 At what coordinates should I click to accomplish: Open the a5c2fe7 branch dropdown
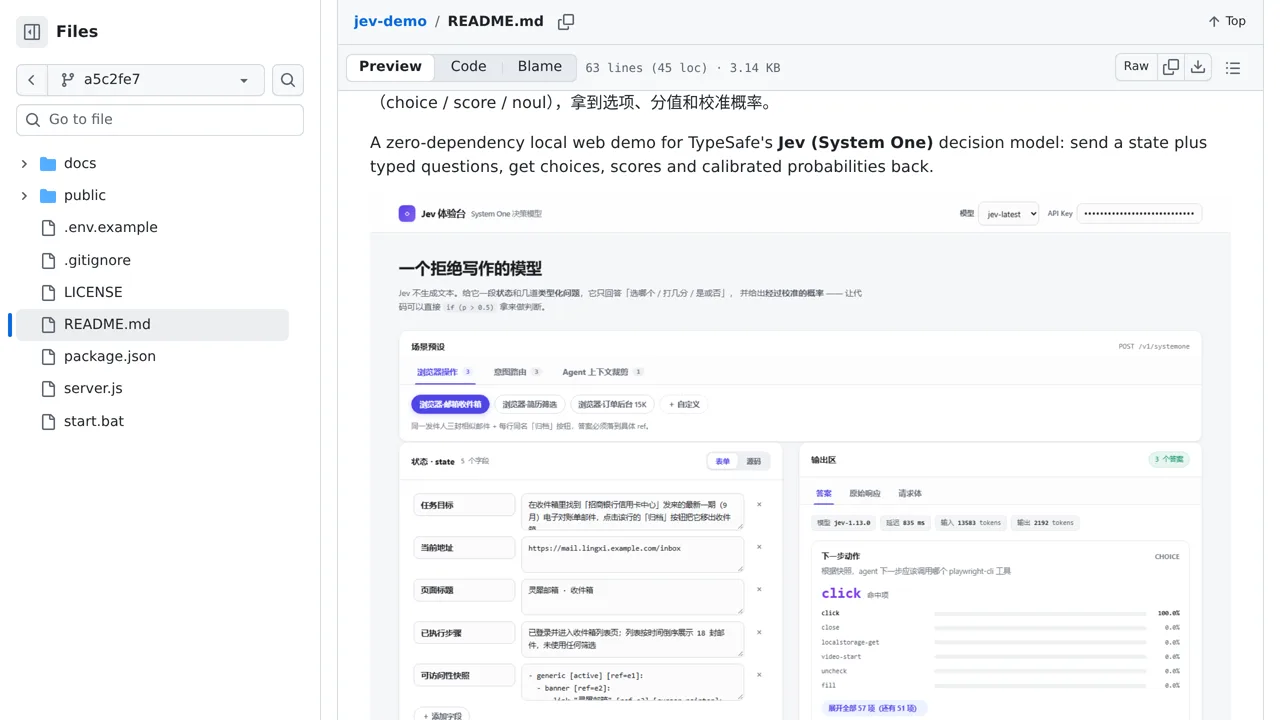[x=156, y=80]
